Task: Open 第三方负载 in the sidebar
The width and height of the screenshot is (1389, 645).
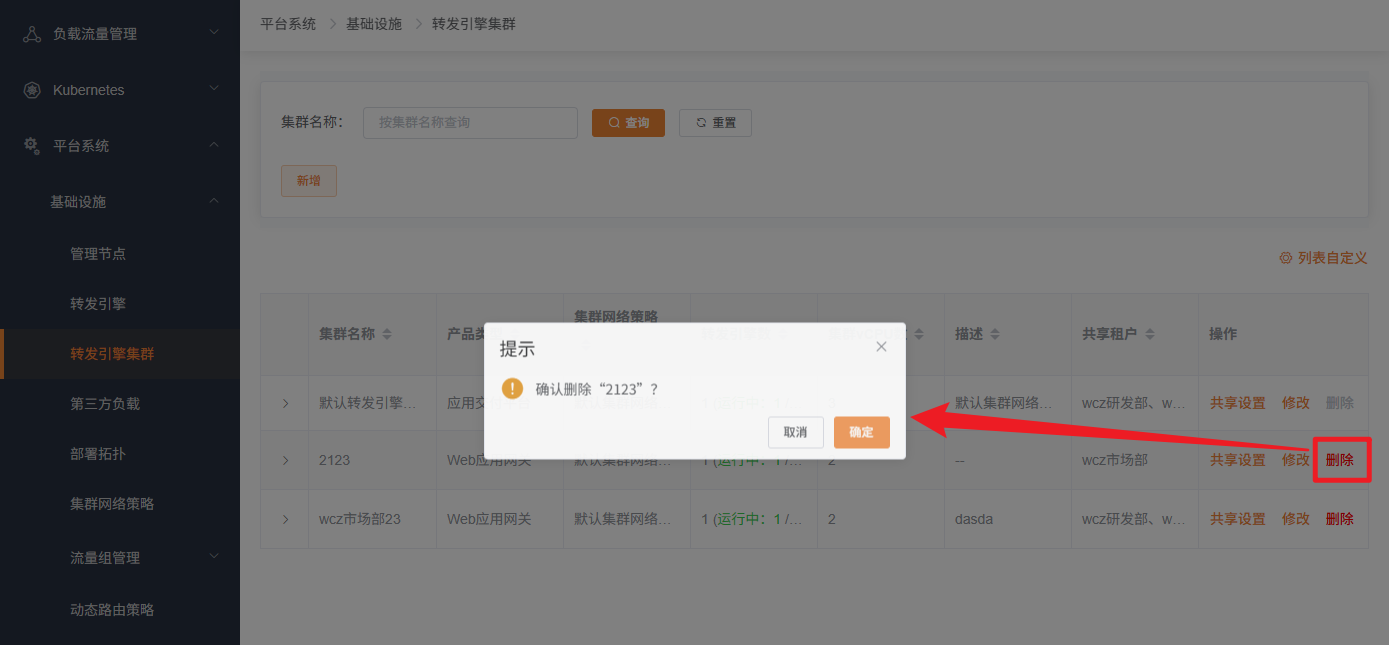Action: (105, 404)
